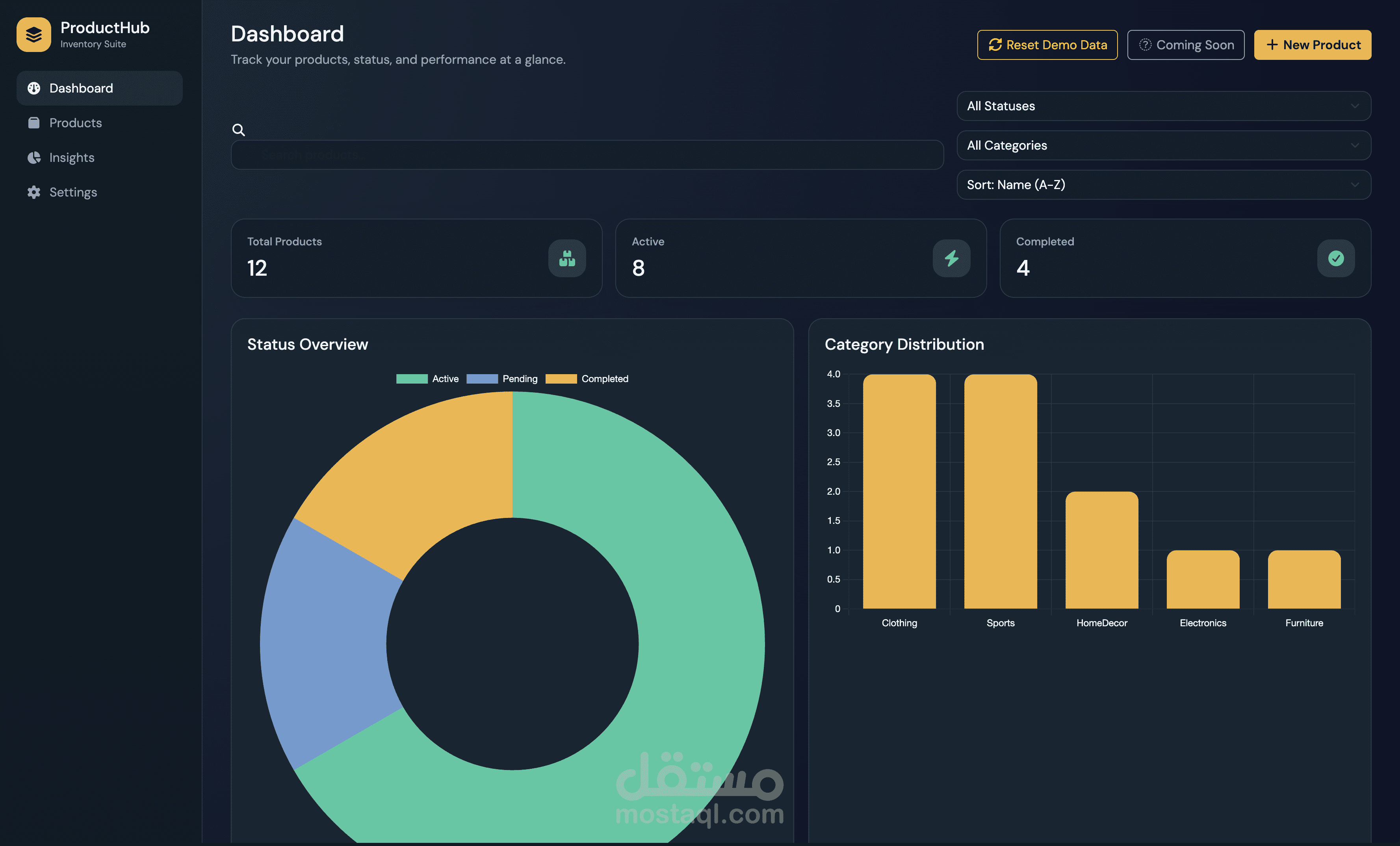Image resolution: width=1400 pixels, height=846 pixels.
Task: Click the Settings gear icon
Action: (x=33, y=192)
